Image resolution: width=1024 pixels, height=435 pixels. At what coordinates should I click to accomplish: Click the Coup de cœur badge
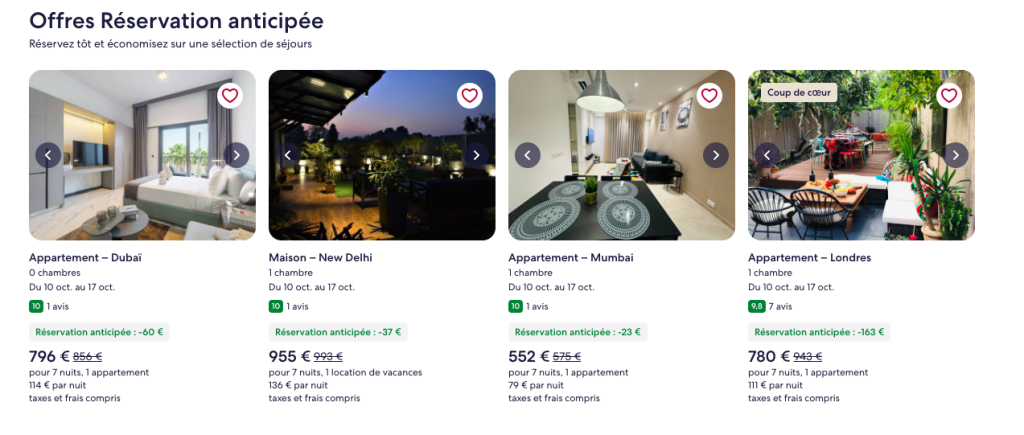(x=799, y=93)
